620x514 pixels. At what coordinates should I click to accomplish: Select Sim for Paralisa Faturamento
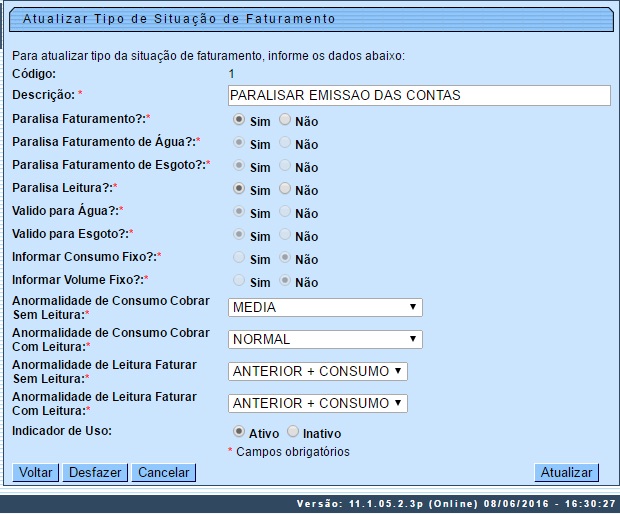[238, 119]
